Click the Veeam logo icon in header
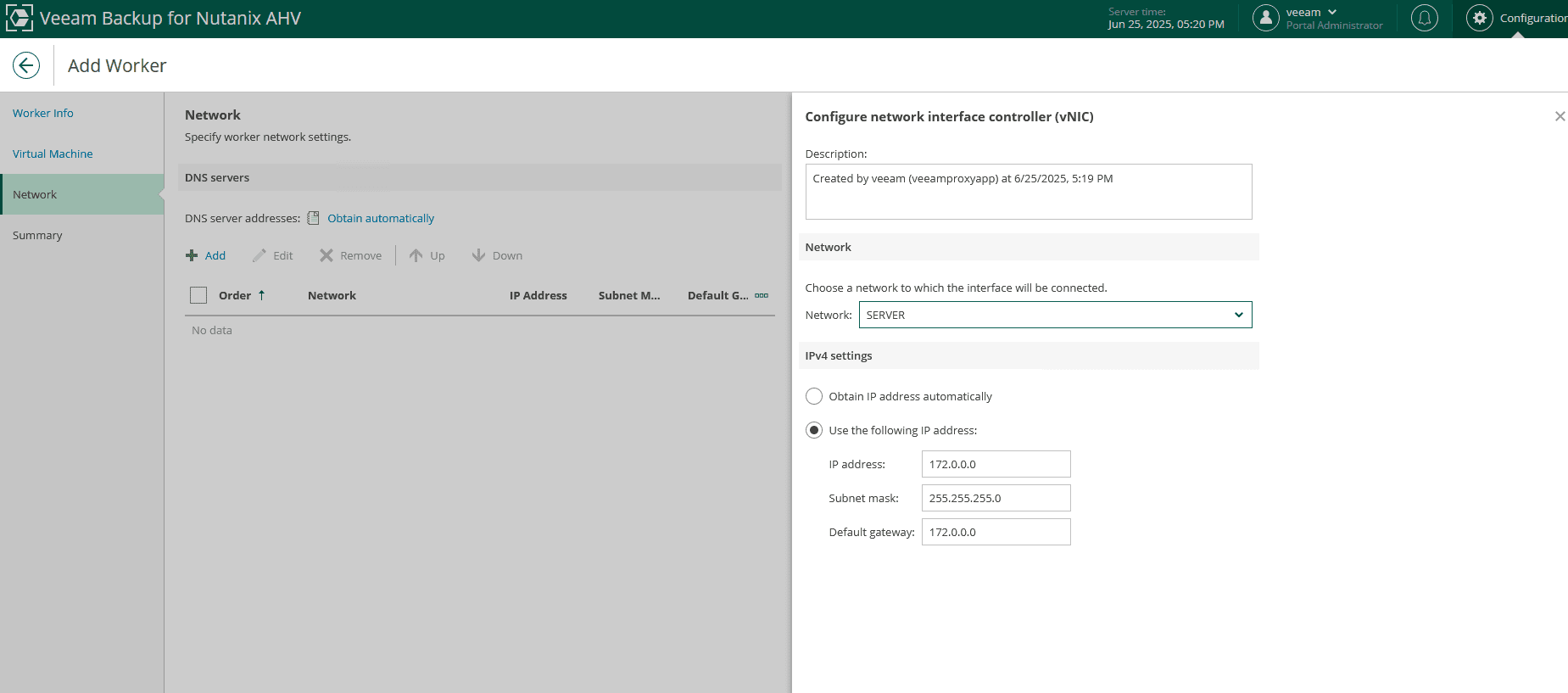 coord(19,18)
